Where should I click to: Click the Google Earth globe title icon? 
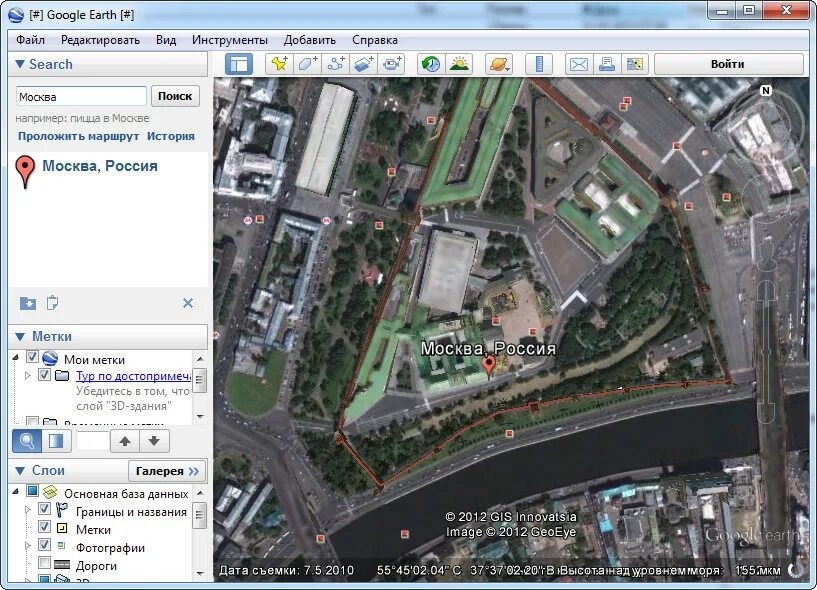click(16, 15)
